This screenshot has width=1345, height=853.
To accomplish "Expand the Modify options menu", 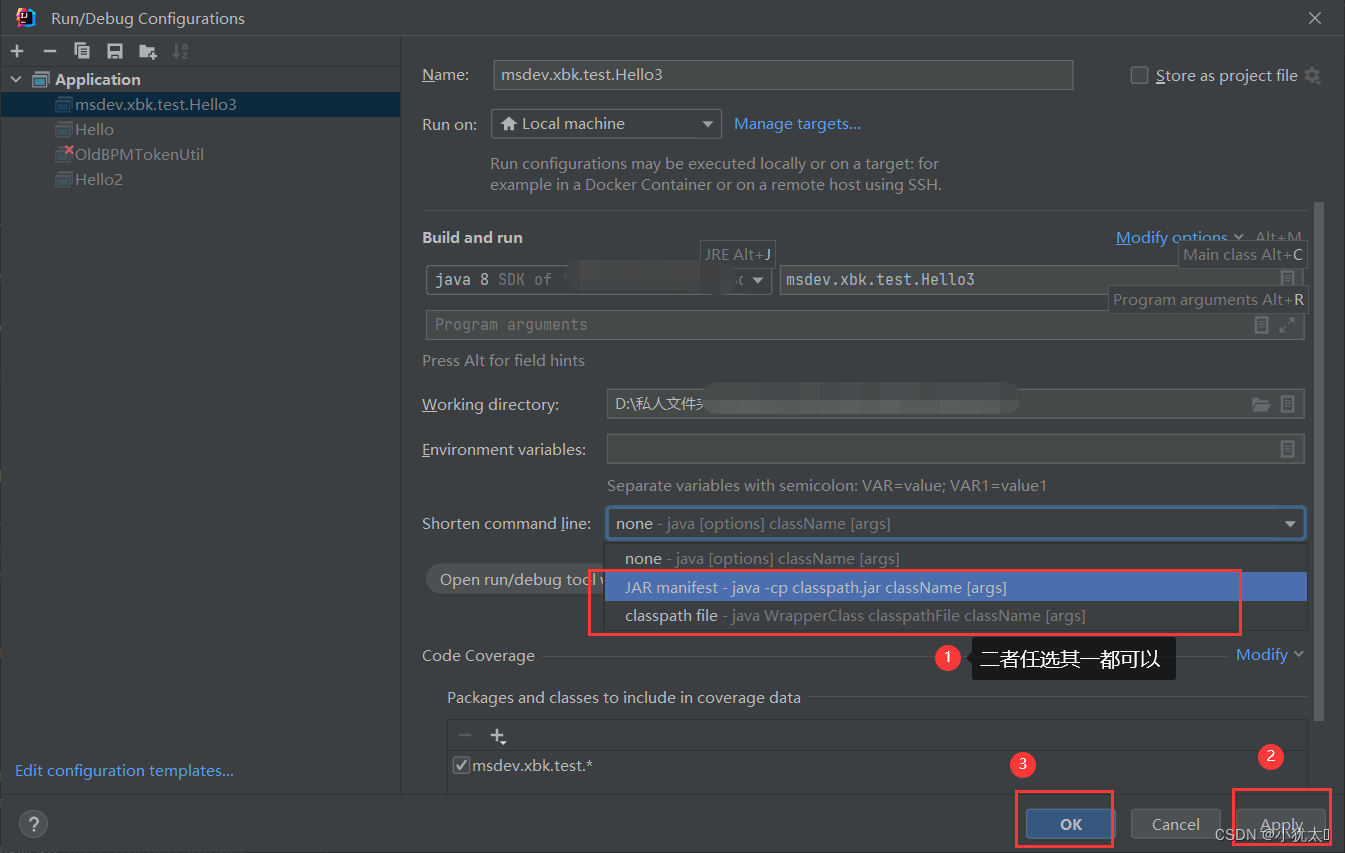I will coord(1180,237).
